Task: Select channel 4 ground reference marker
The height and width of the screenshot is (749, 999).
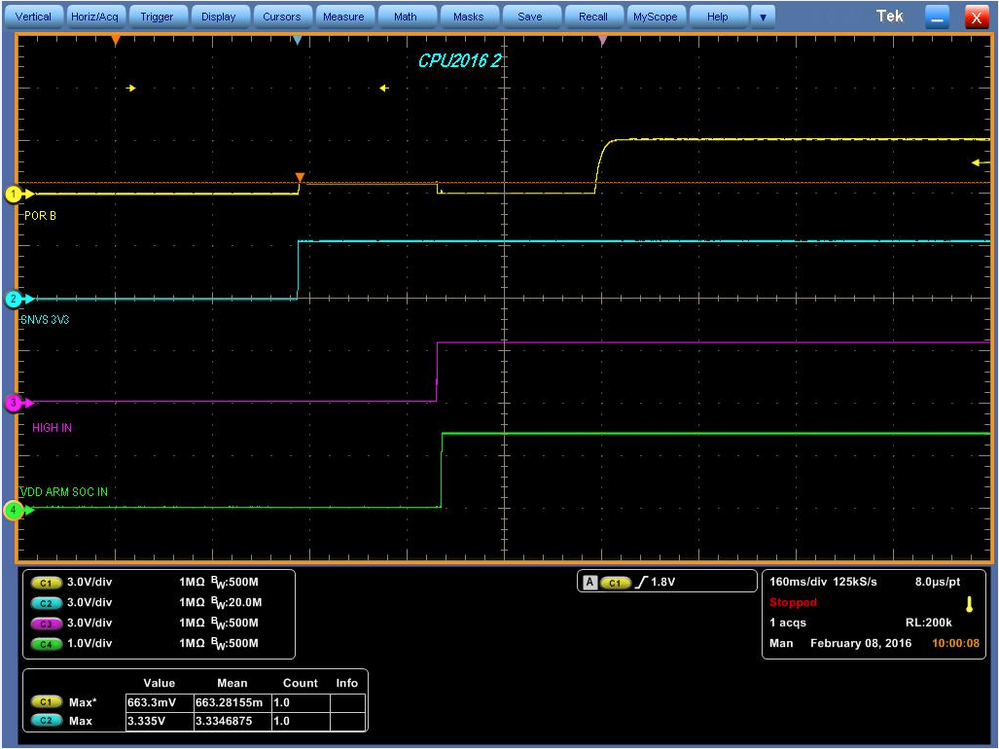Action: [14, 510]
